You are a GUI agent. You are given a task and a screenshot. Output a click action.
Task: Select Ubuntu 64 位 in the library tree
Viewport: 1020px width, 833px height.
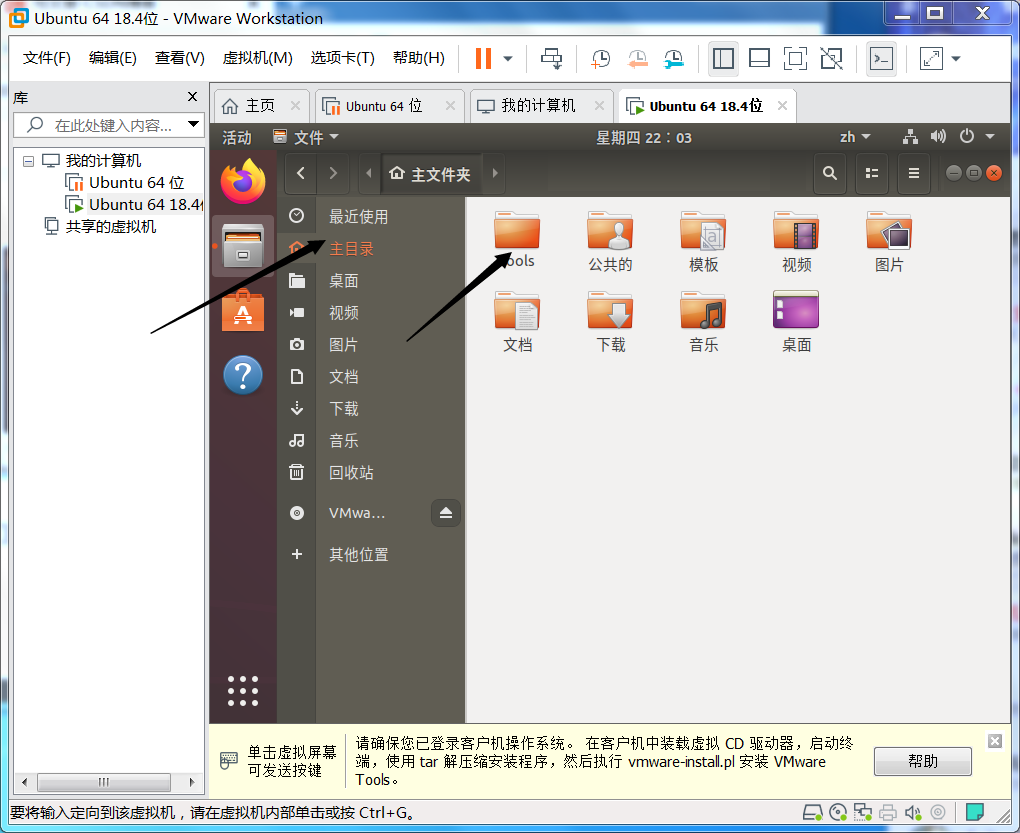pyautogui.click(x=136, y=183)
